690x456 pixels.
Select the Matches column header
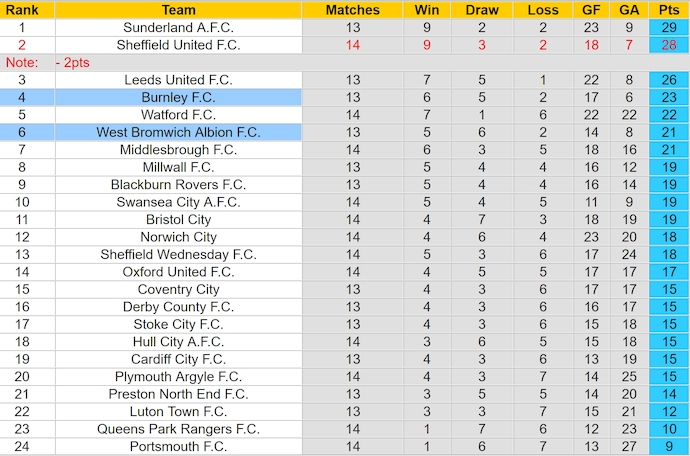click(353, 10)
